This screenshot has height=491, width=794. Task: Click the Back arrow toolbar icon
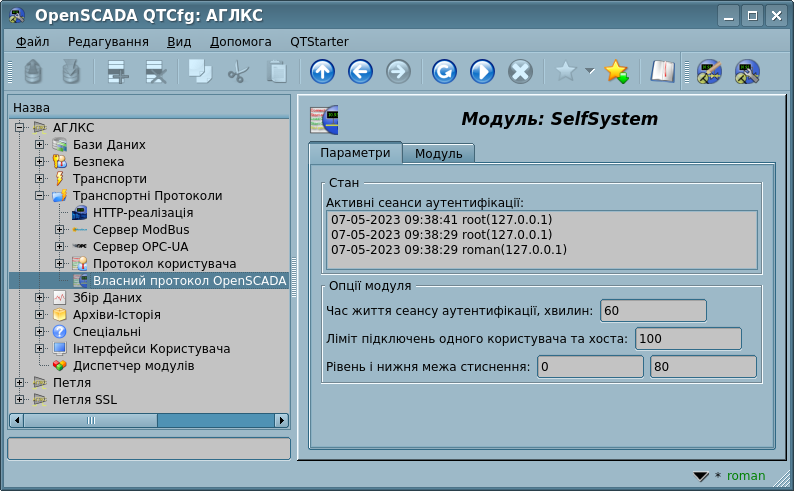pos(360,71)
